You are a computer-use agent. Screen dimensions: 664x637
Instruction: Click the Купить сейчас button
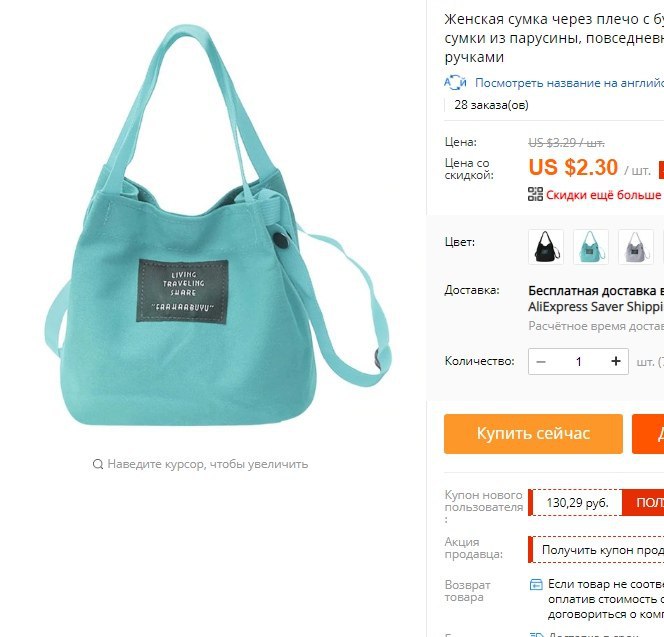[x=533, y=434]
